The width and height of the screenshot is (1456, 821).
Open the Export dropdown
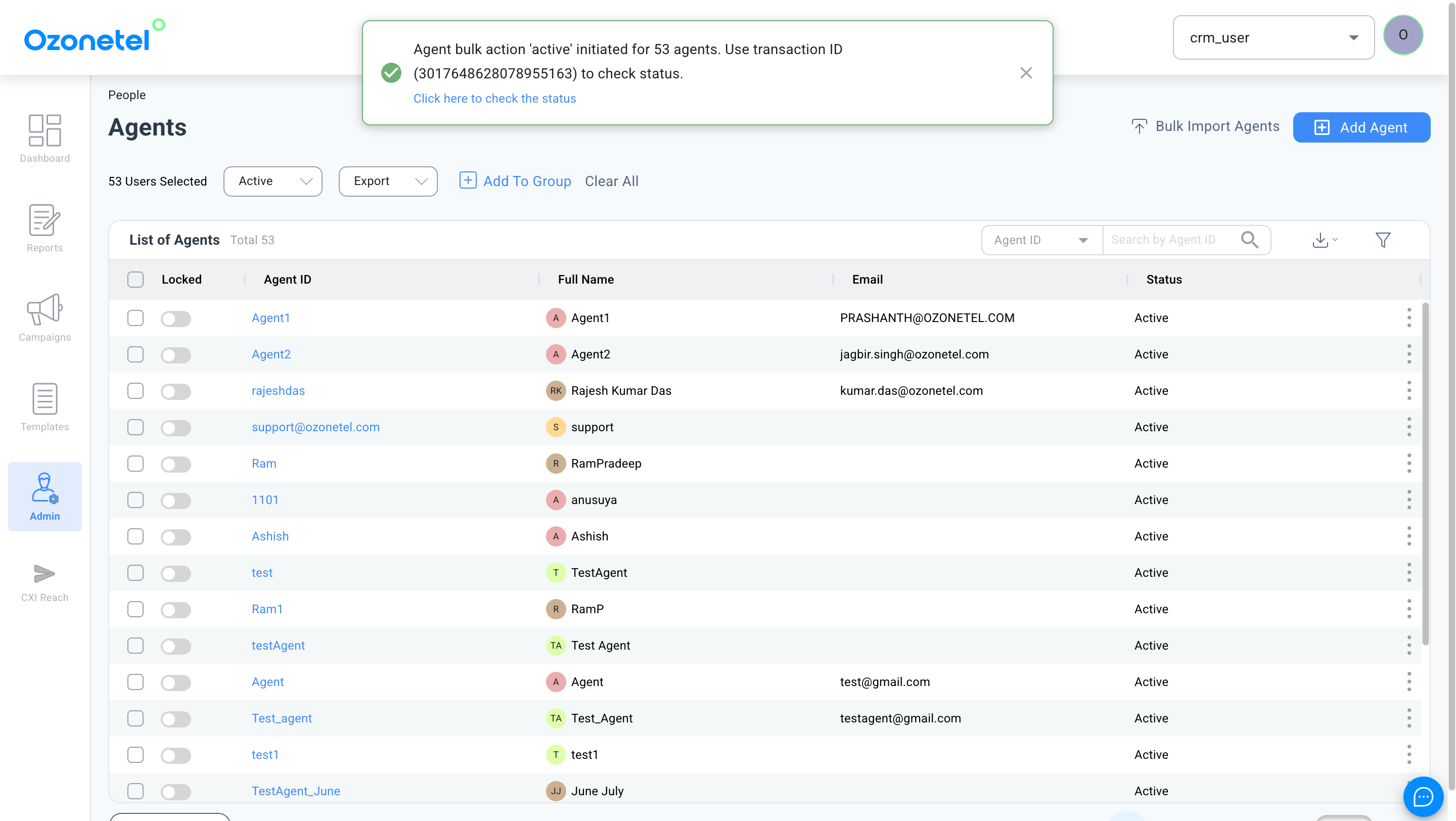388,181
